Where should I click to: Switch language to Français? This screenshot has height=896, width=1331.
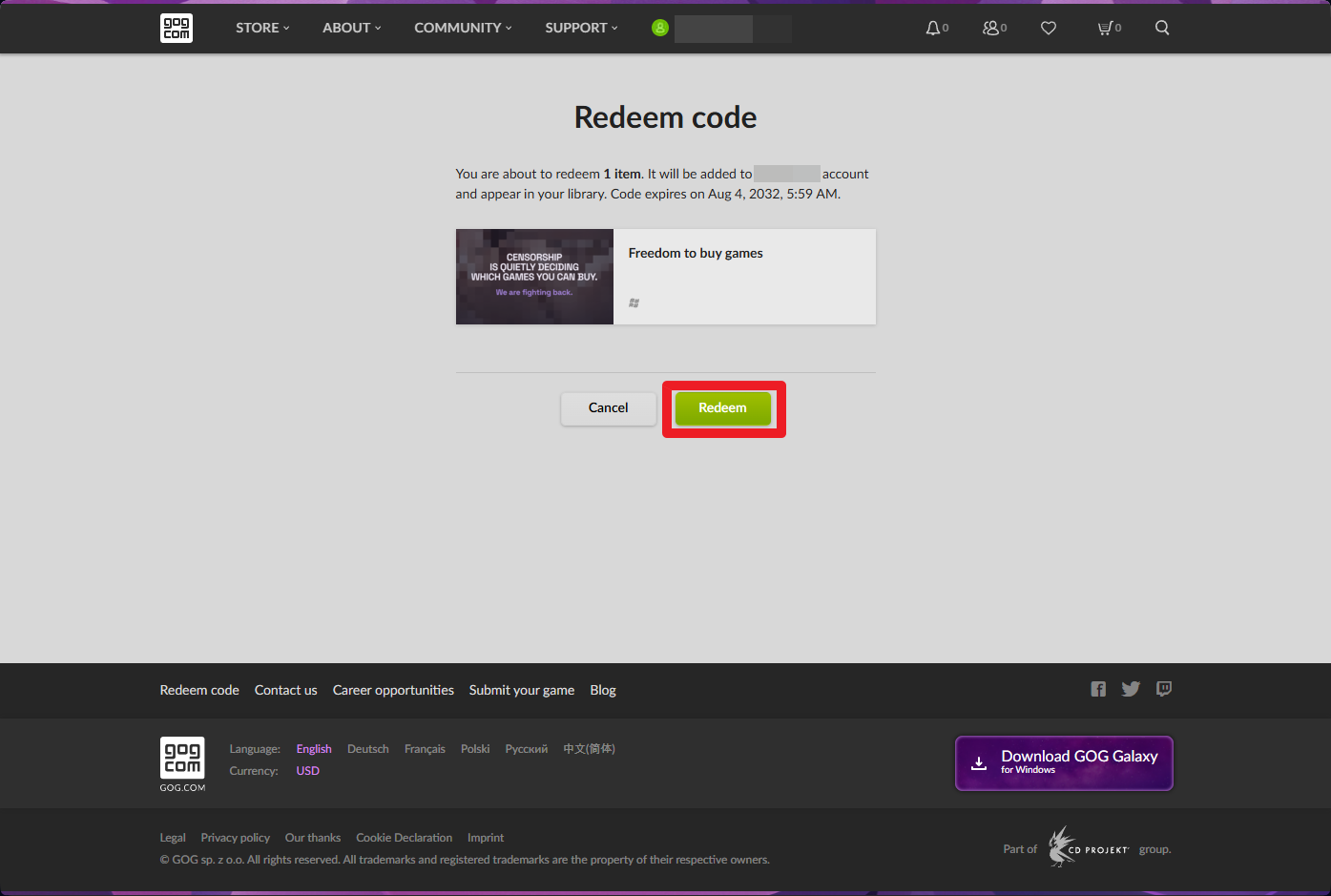pyautogui.click(x=425, y=749)
